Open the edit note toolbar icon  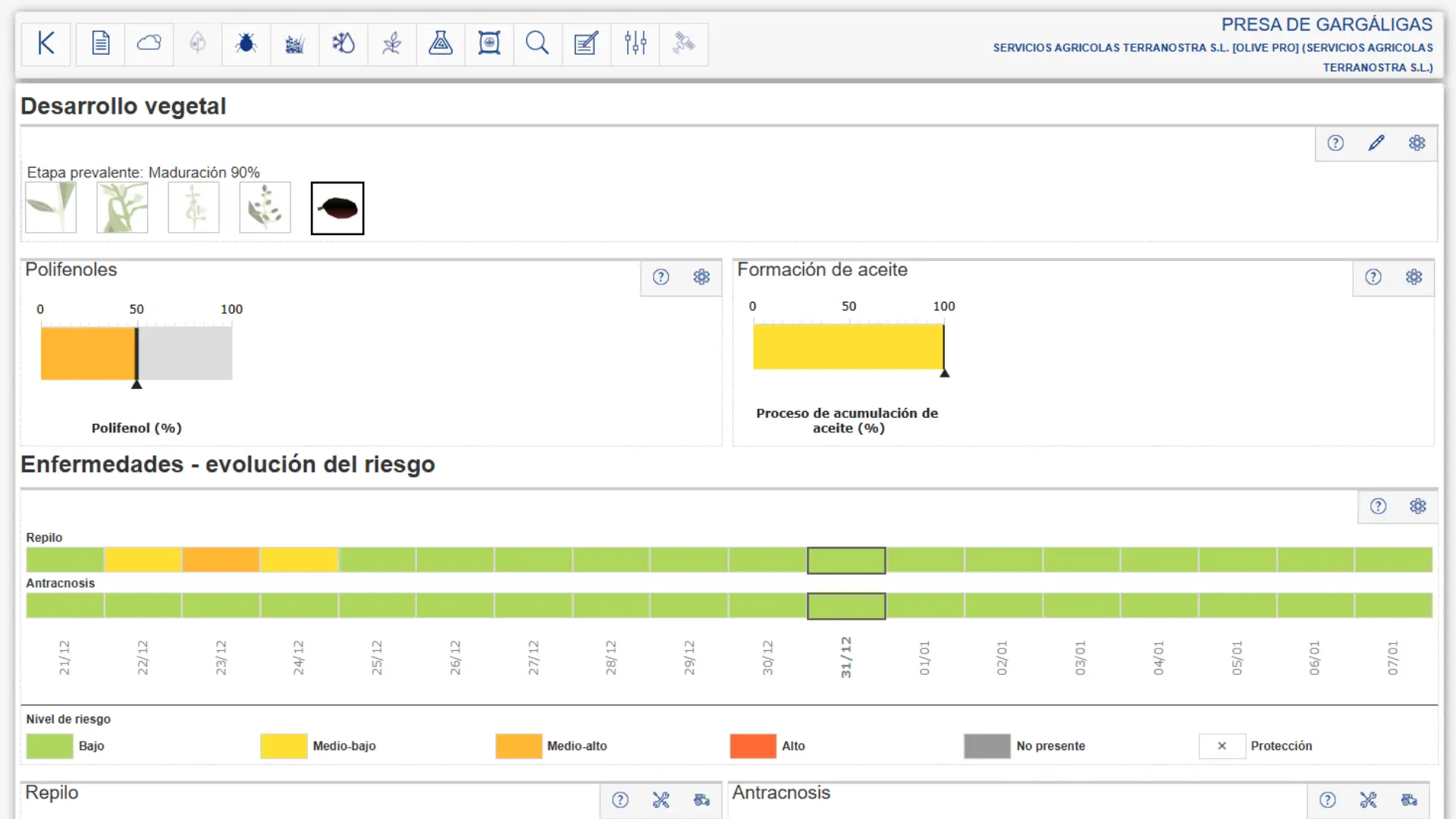(585, 44)
